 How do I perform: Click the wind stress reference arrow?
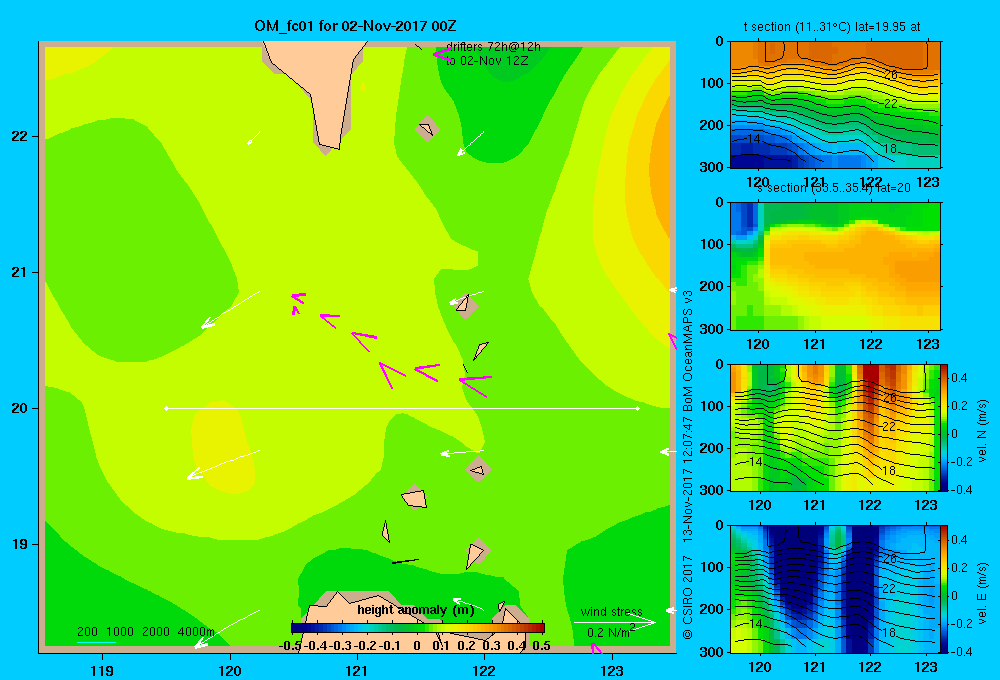(x=615, y=622)
